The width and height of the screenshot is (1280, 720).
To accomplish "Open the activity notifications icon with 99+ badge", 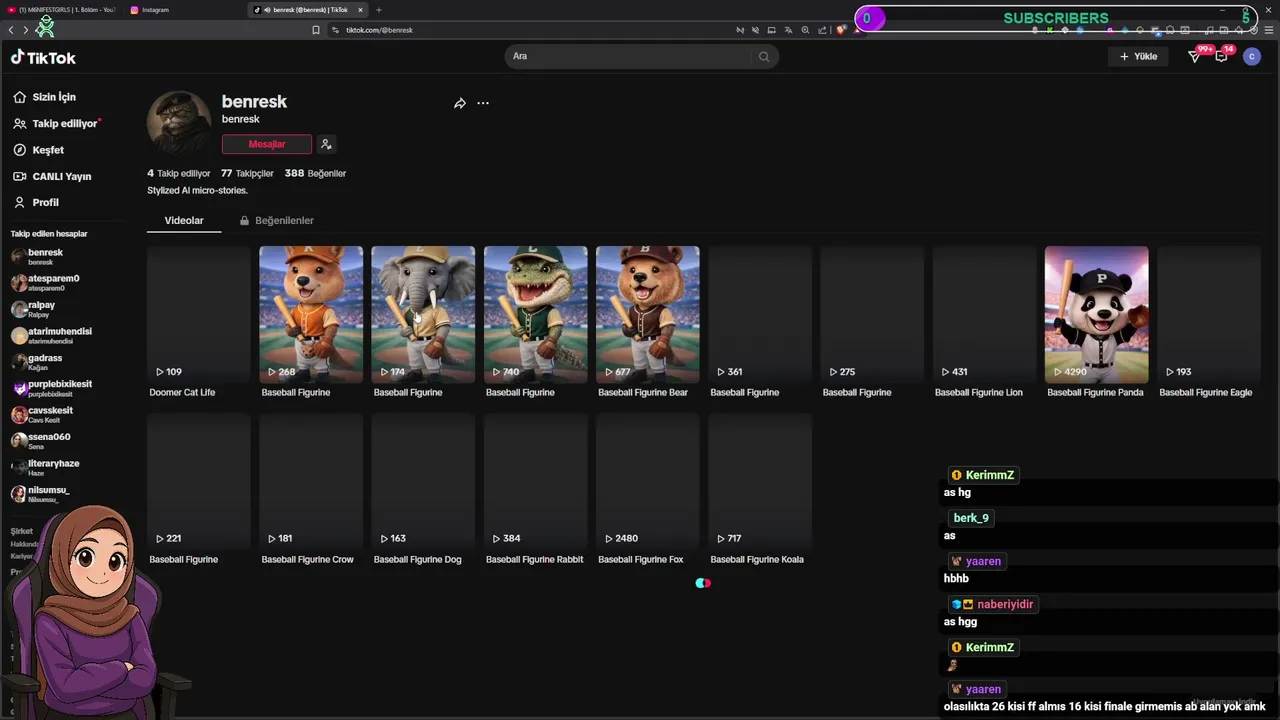I will coord(1195,56).
